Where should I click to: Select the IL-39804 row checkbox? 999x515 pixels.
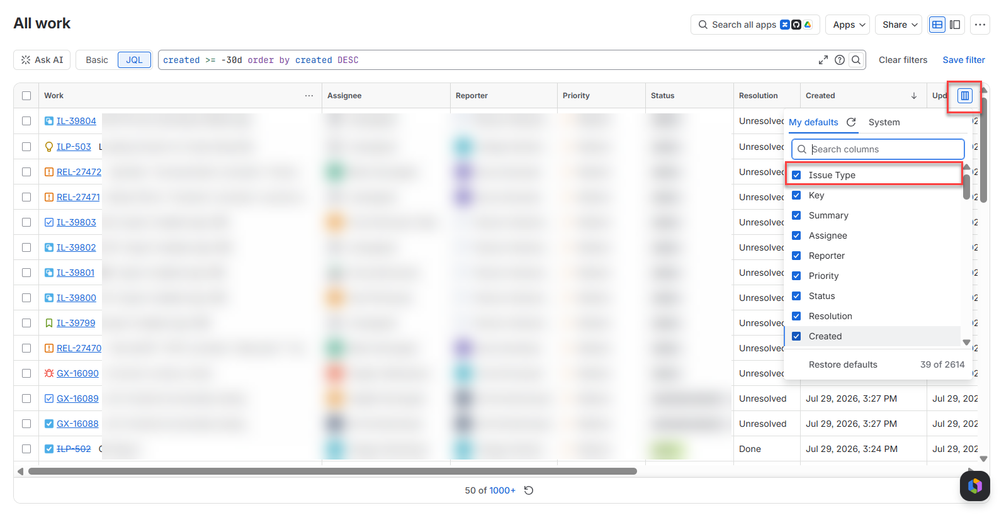click(26, 120)
